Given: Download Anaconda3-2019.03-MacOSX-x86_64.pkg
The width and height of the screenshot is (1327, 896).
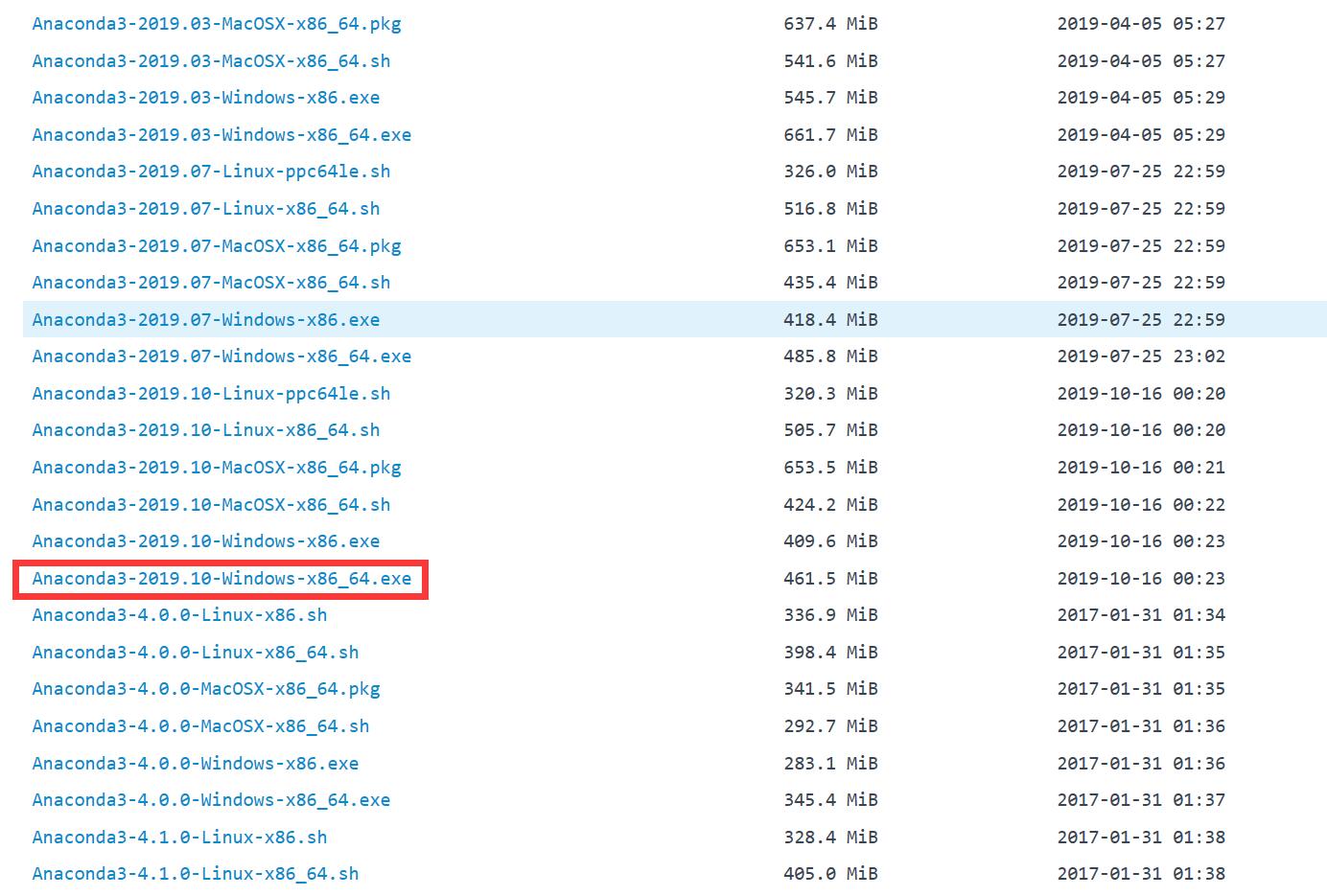Looking at the screenshot, I should [217, 23].
